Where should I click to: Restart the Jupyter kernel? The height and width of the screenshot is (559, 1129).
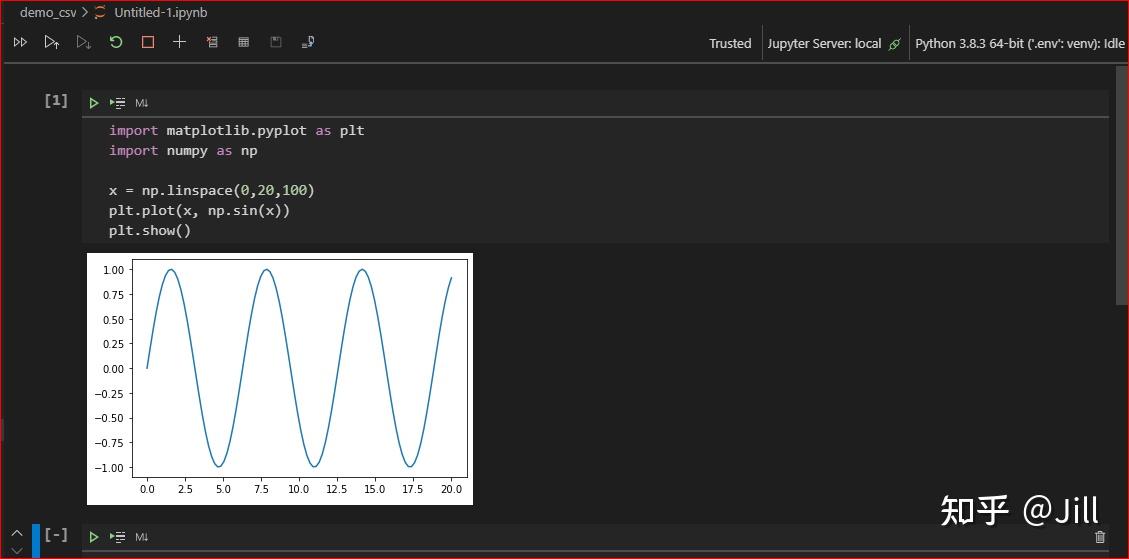(116, 43)
